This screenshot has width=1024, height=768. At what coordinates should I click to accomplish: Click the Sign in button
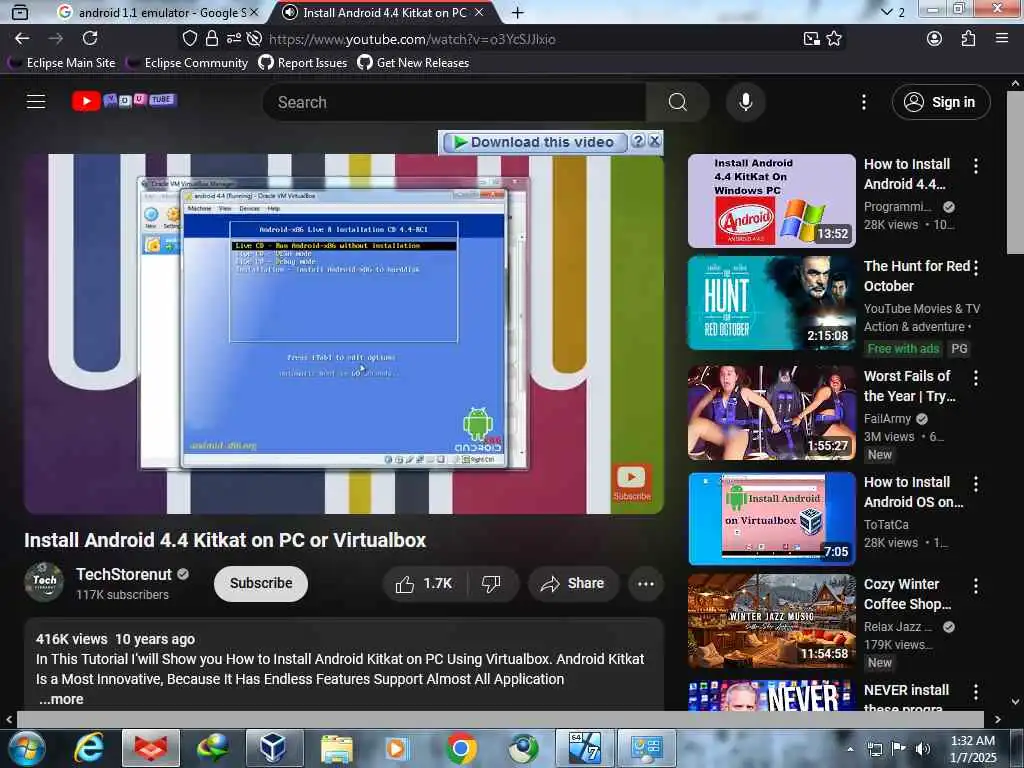940,102
